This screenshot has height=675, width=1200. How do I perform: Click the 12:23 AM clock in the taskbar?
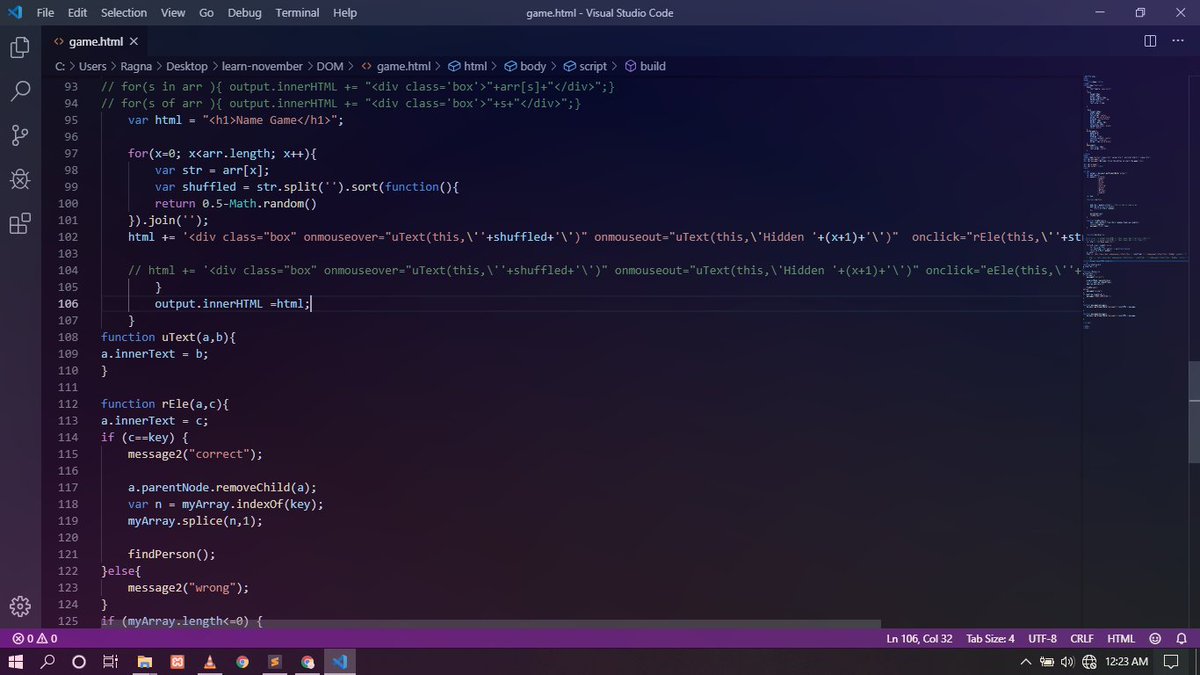coord(1127,662)
